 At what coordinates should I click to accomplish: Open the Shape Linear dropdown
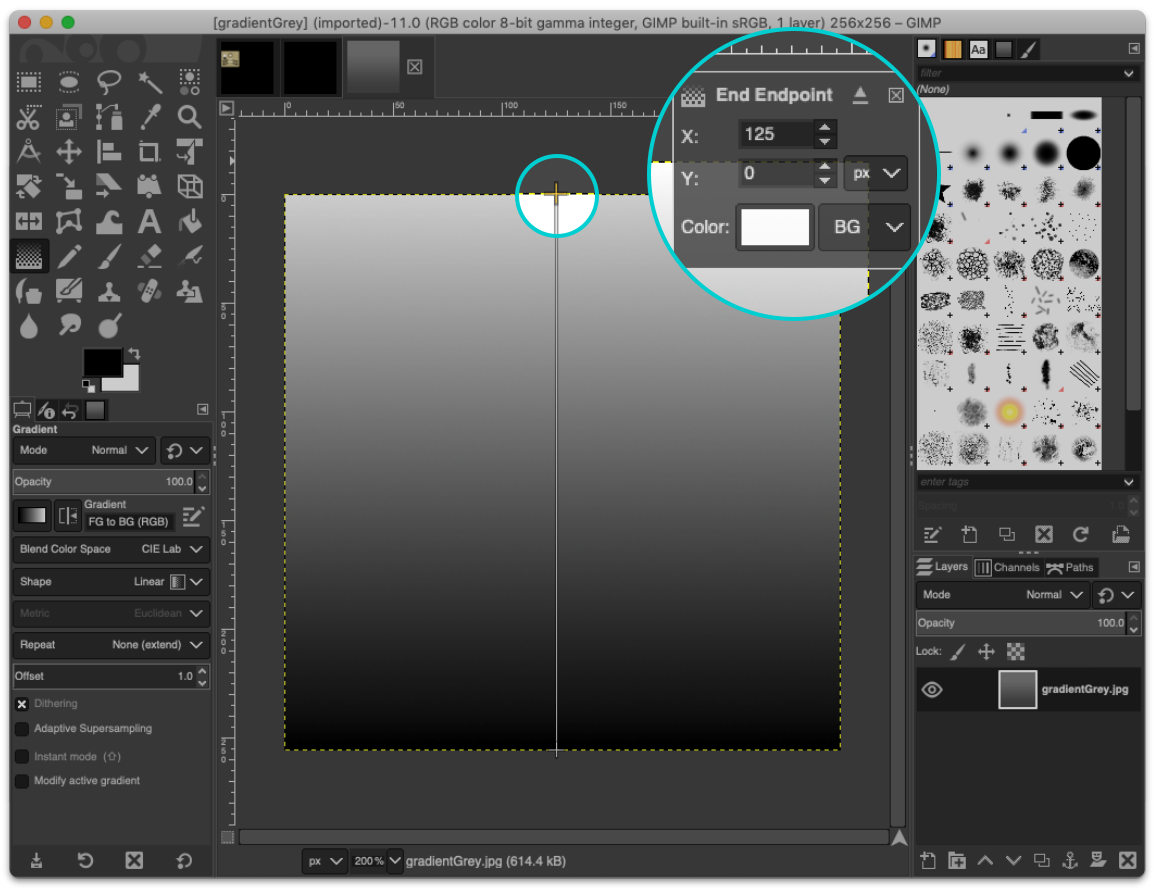111,582
